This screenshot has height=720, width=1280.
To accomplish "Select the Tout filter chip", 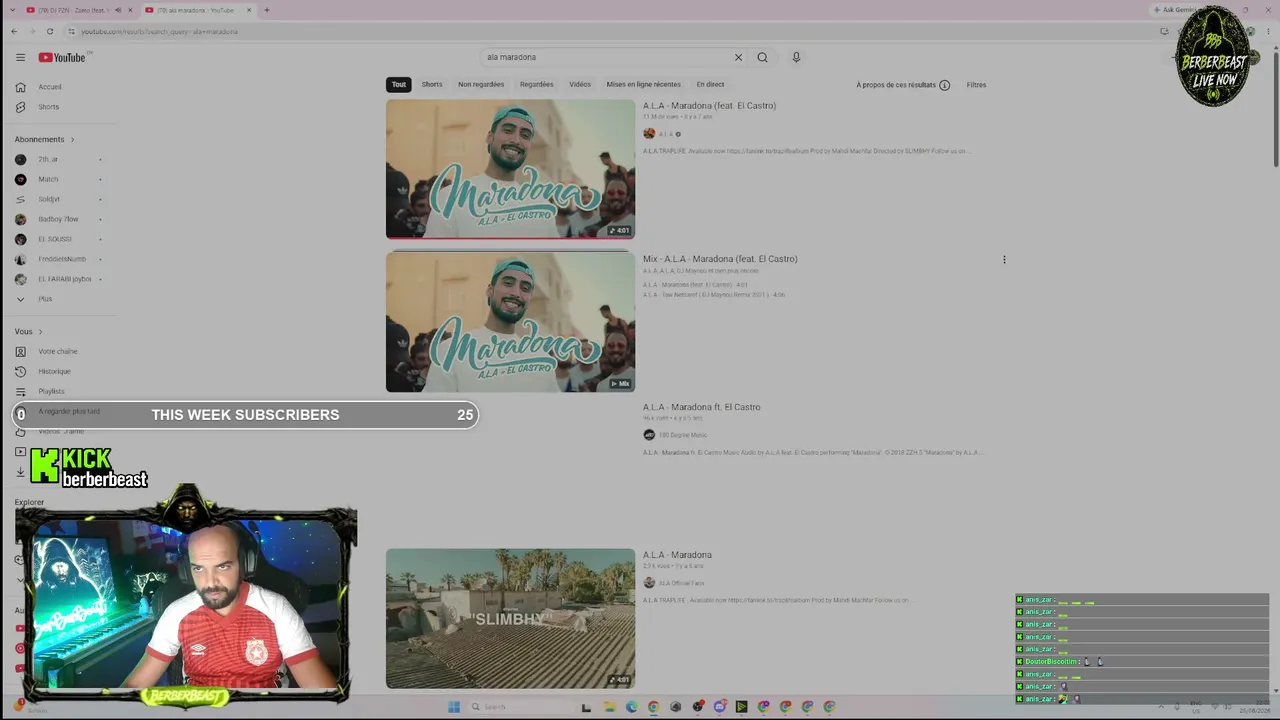I will tap(399, 85).
